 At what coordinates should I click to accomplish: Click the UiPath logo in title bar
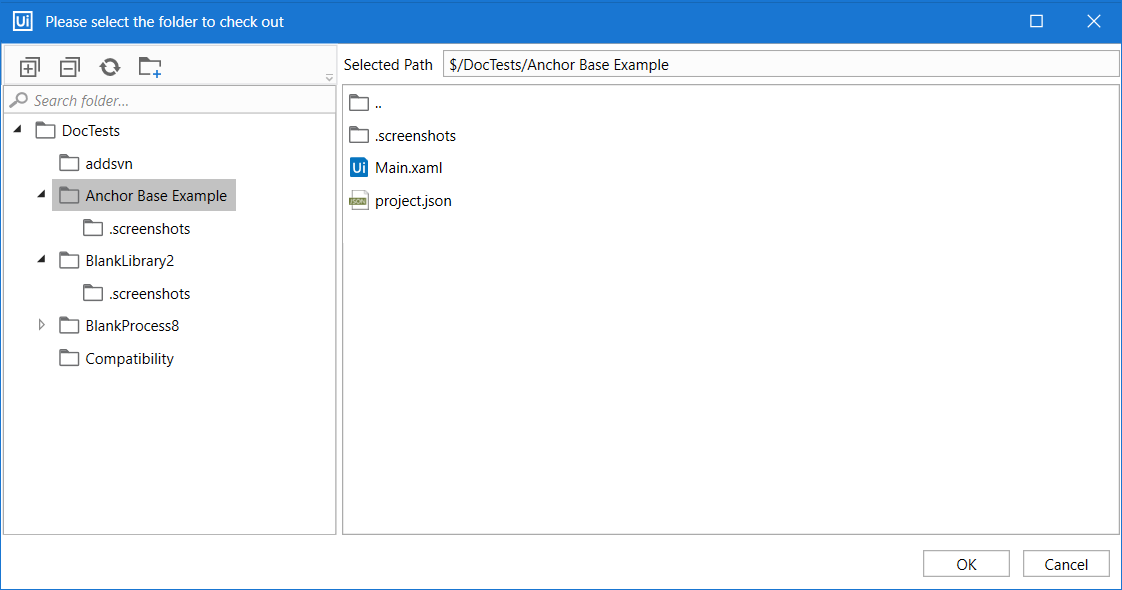23,21
